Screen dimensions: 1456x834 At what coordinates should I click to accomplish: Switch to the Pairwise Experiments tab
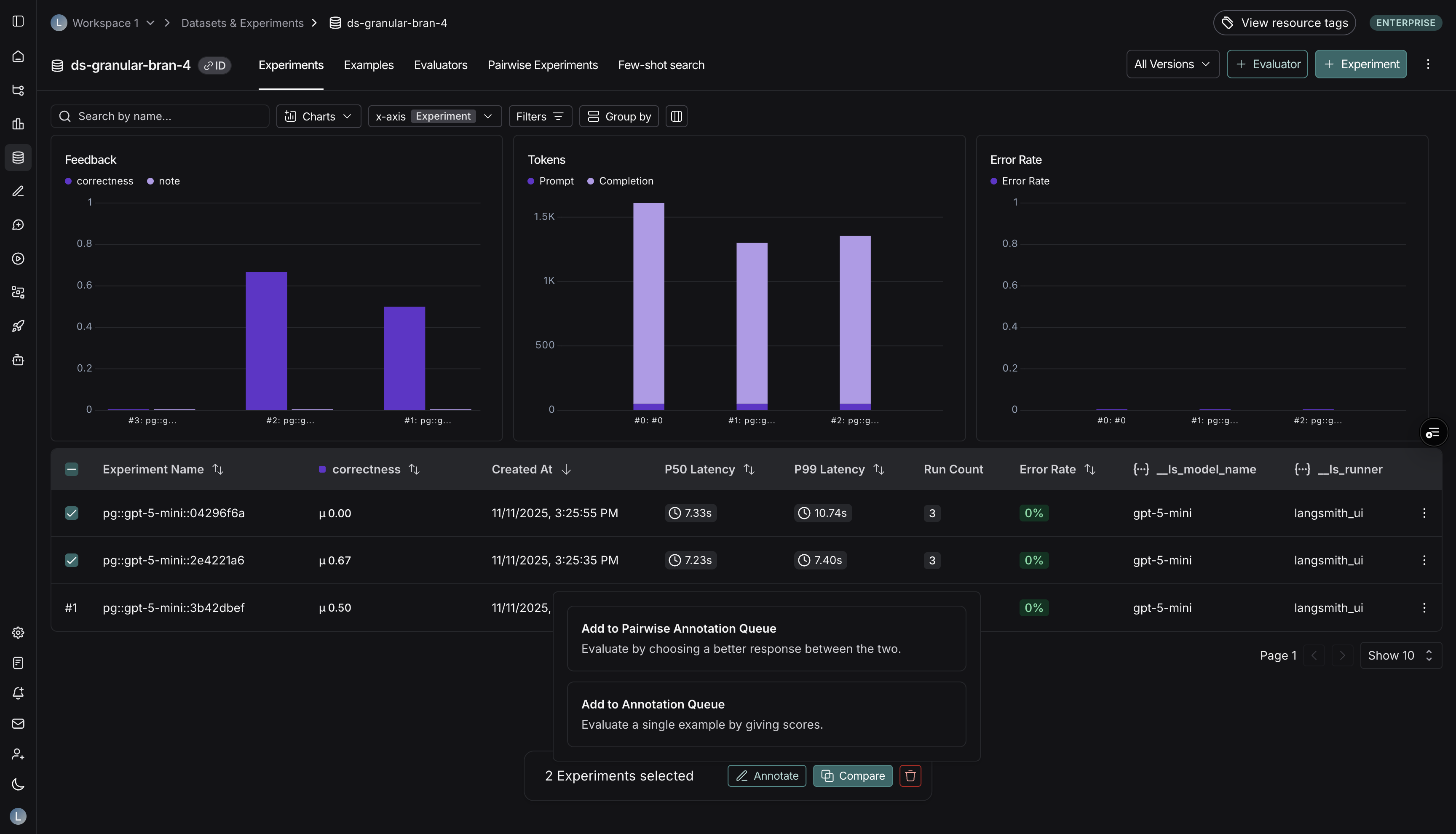[x=543, y=65]
